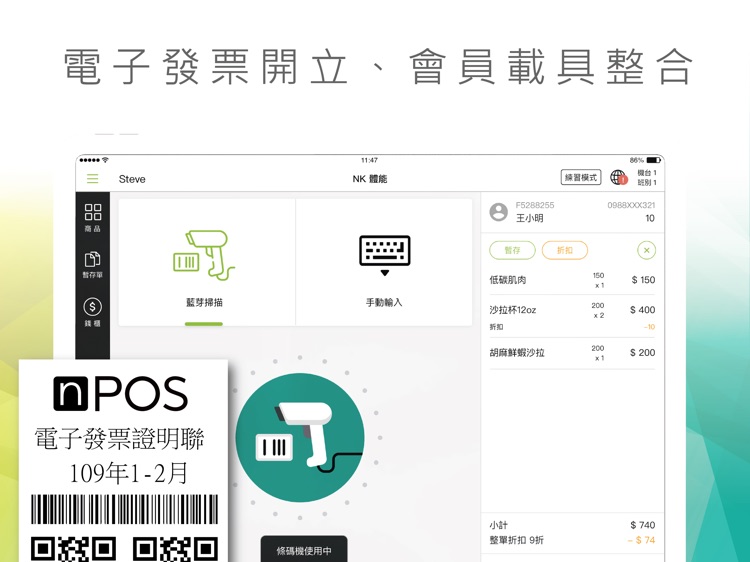Click the member name 王小明
This screenshot has height=562, width=750.
[x=529, y=219]
